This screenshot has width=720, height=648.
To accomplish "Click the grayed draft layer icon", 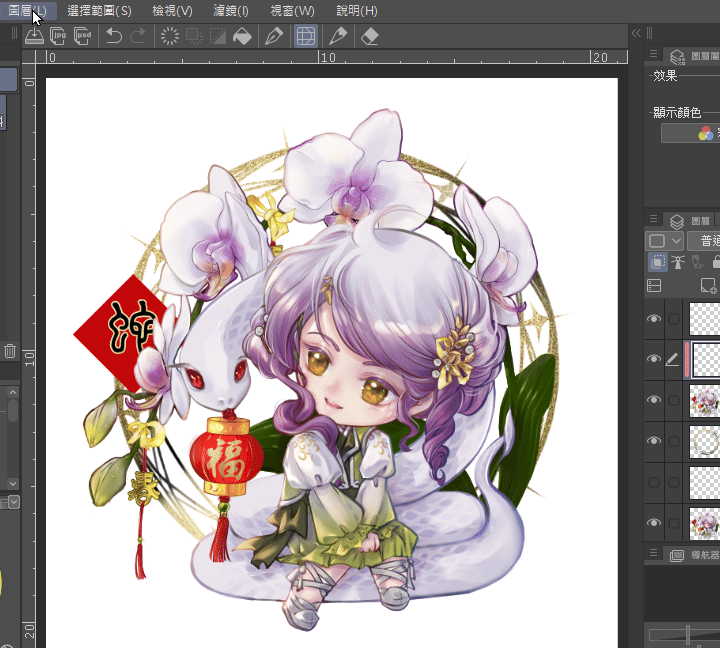I will 698,262.
